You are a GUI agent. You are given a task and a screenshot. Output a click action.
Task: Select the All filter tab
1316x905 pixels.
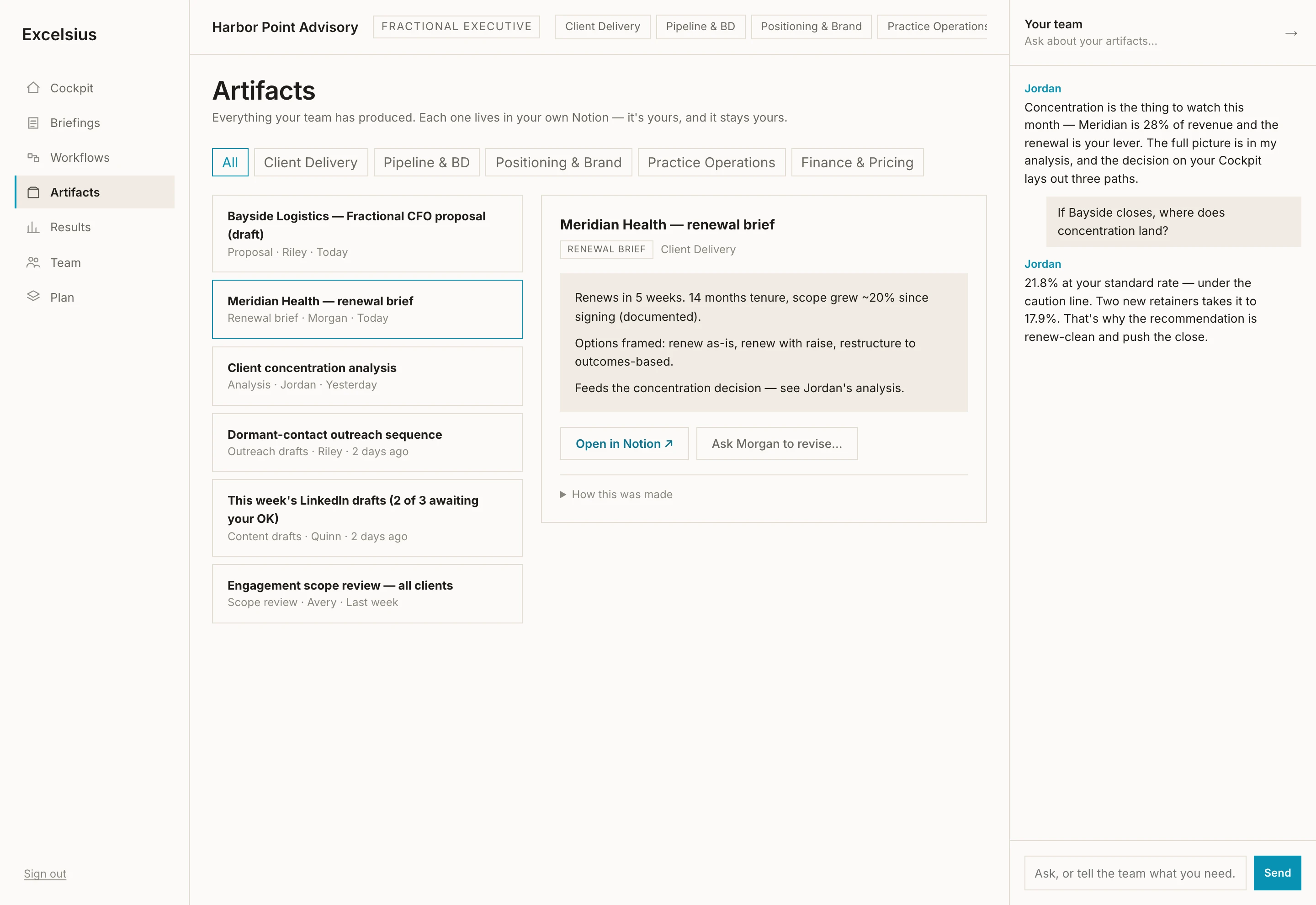pos(230,162)
